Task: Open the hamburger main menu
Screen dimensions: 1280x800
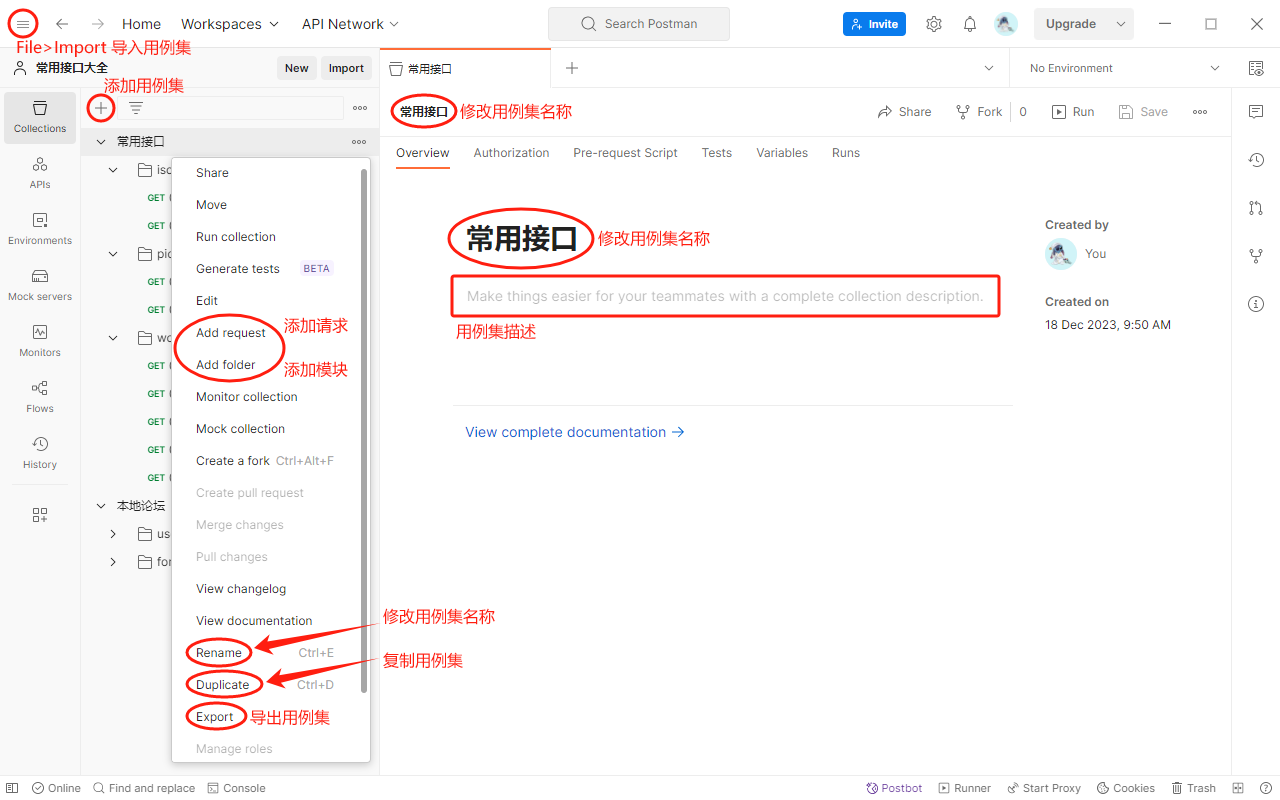Action: pyautogui.click(x=23, y=24)
